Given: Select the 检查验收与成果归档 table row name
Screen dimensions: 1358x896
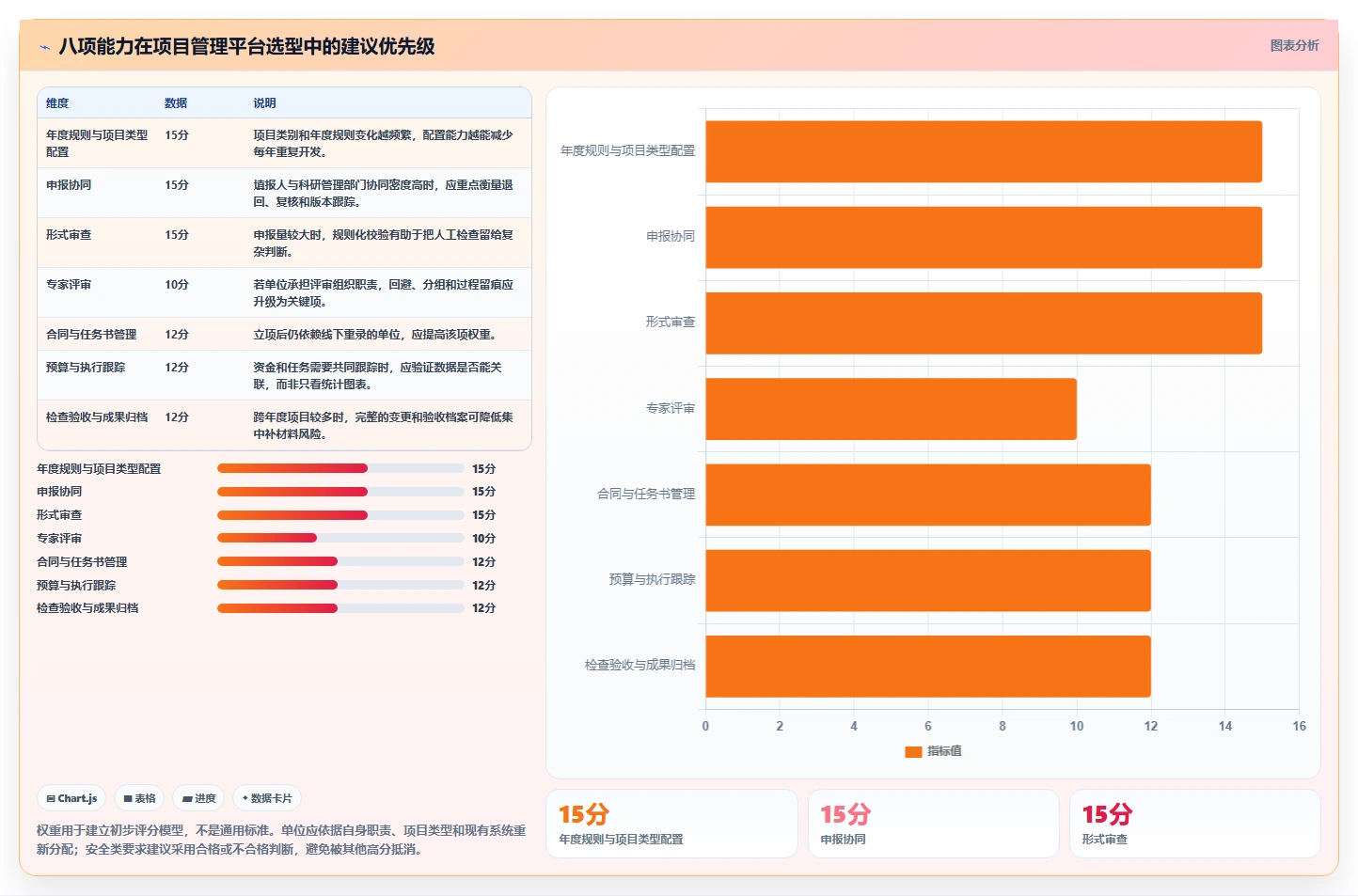Looking at the screenshot, I should click(97, 417).
